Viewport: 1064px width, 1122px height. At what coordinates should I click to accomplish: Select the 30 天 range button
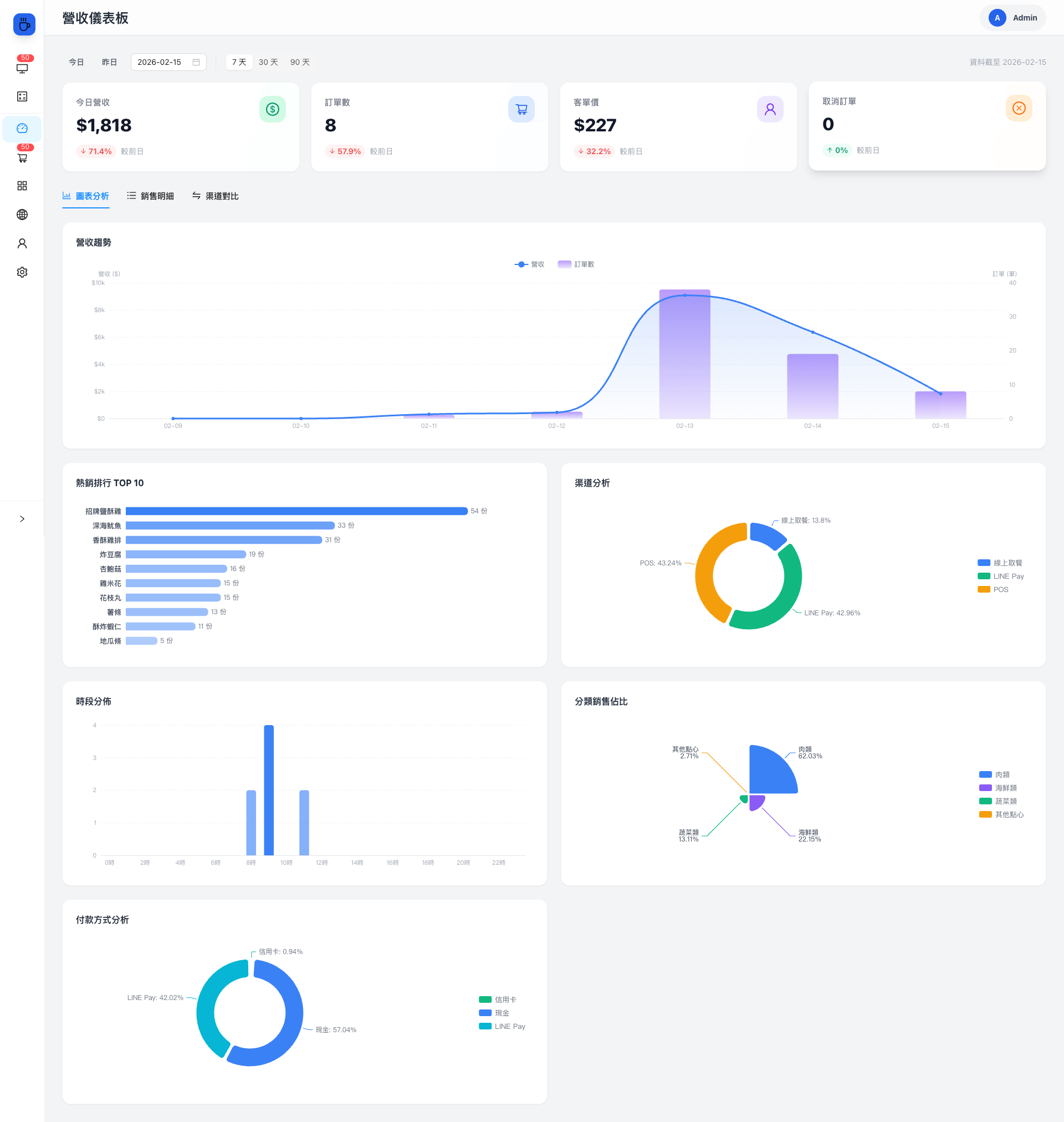pyautogui.click(x=268, y=63)
